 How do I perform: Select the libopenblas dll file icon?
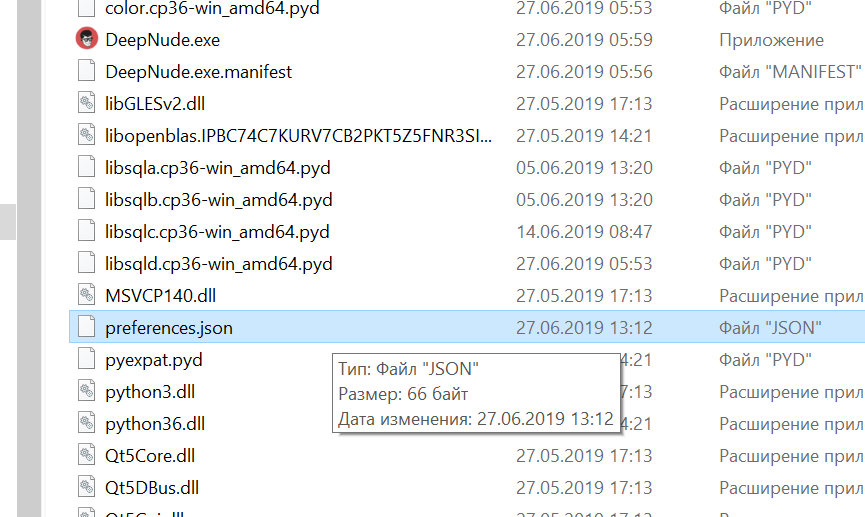87,135
